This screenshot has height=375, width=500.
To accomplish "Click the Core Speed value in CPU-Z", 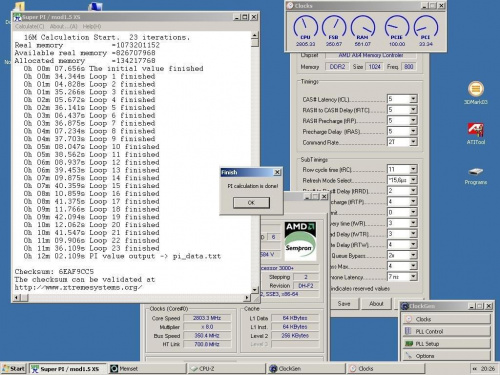I will [207, 318].
